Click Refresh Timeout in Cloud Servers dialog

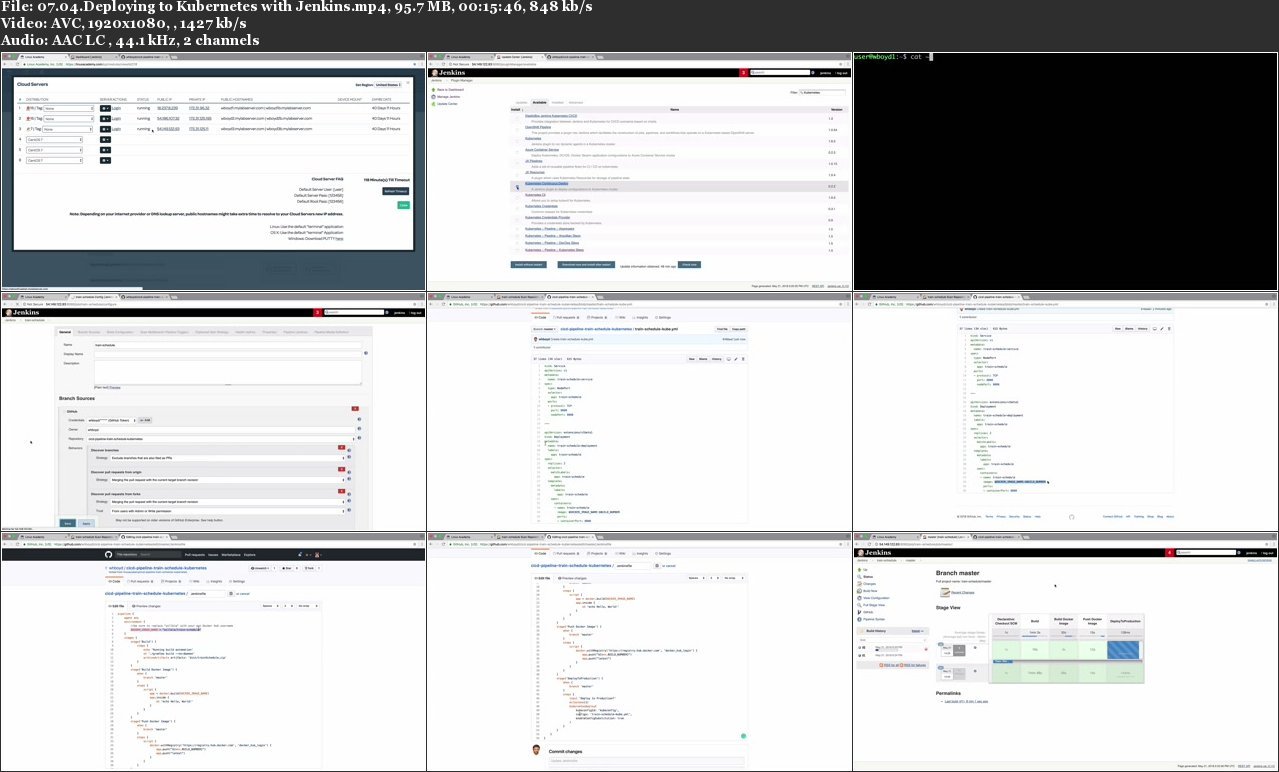click(x=396, y=191)
